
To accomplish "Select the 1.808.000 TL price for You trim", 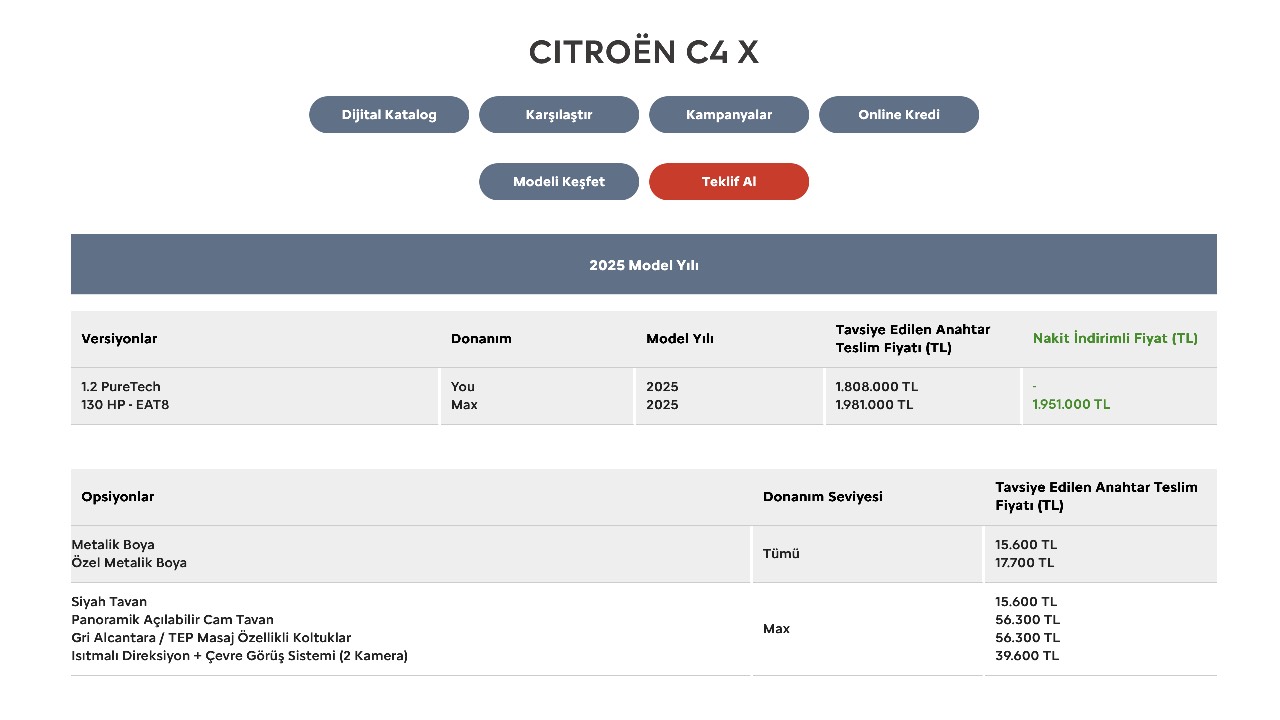I will (876, 387).
